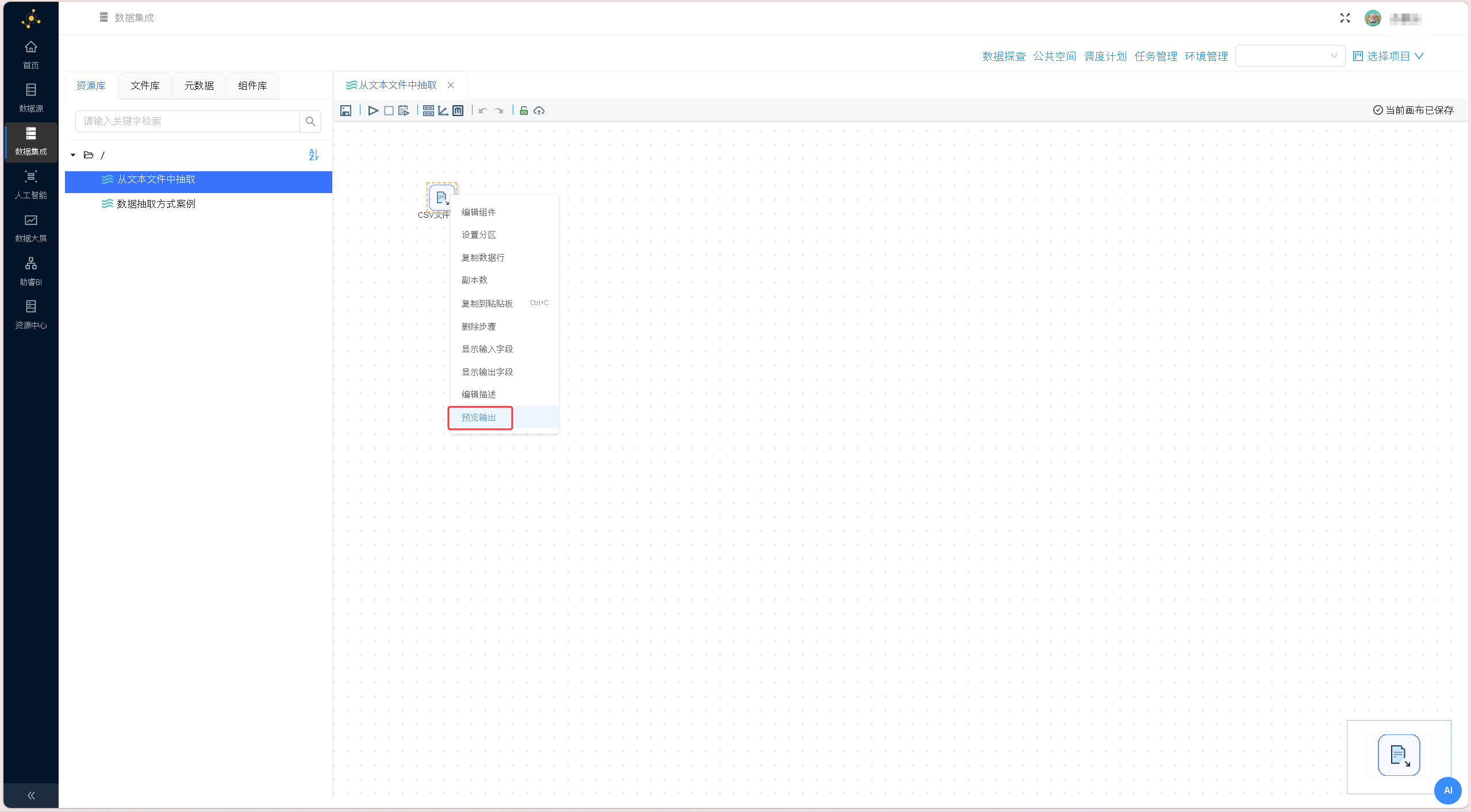The image size is (1471, 812).
Task: Open the 数据探查 link
Action: point(1004,56)
